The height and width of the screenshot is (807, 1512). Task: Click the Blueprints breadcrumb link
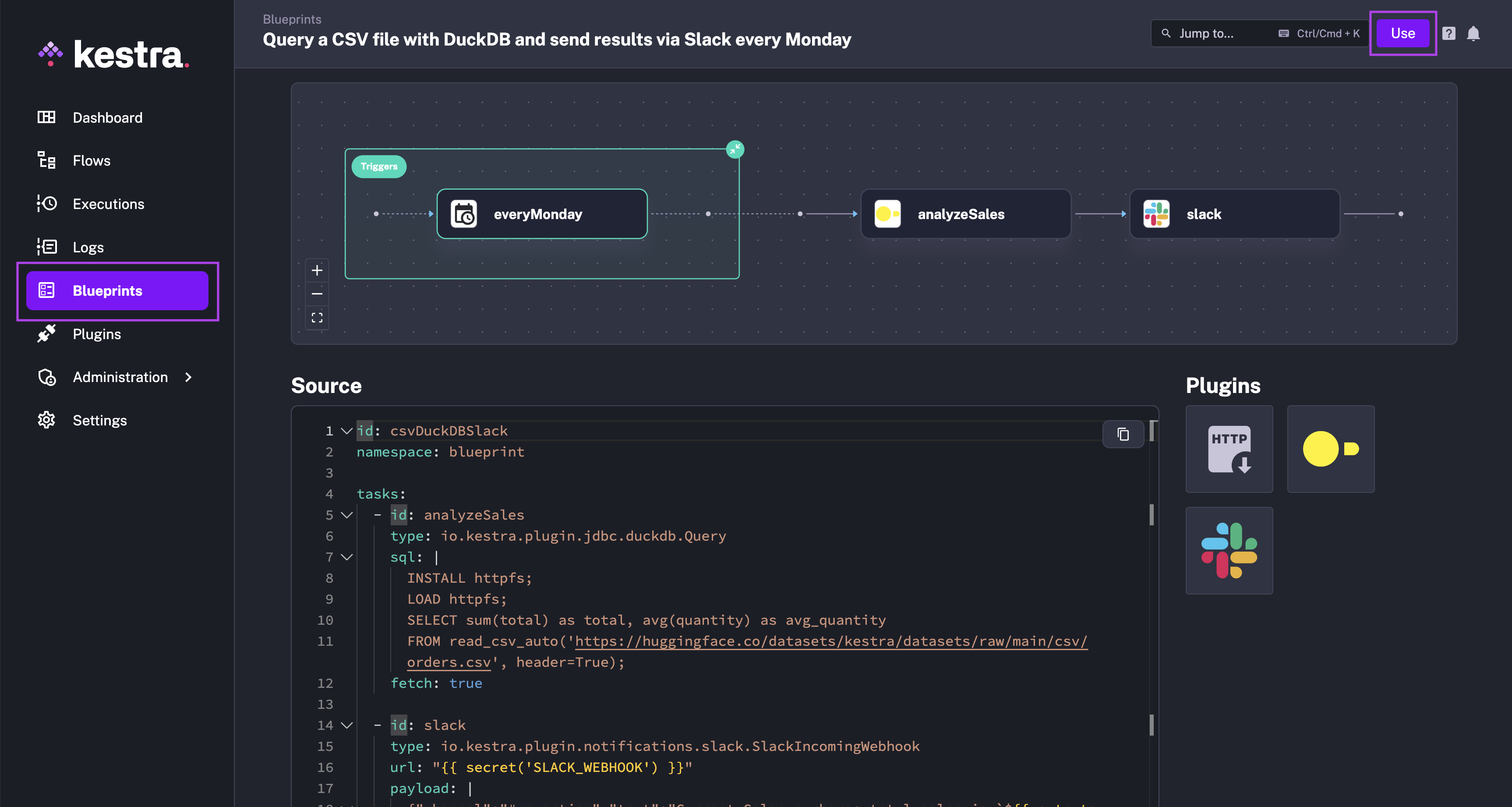292,19
